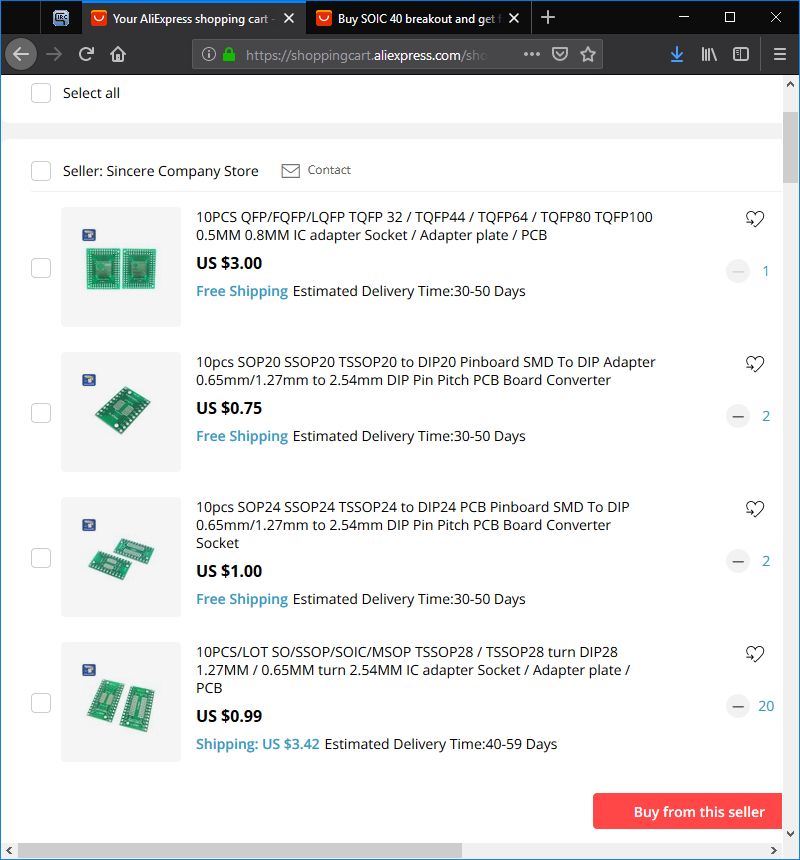
Task: Save page to Pocket icon
Action: point(559,54)
